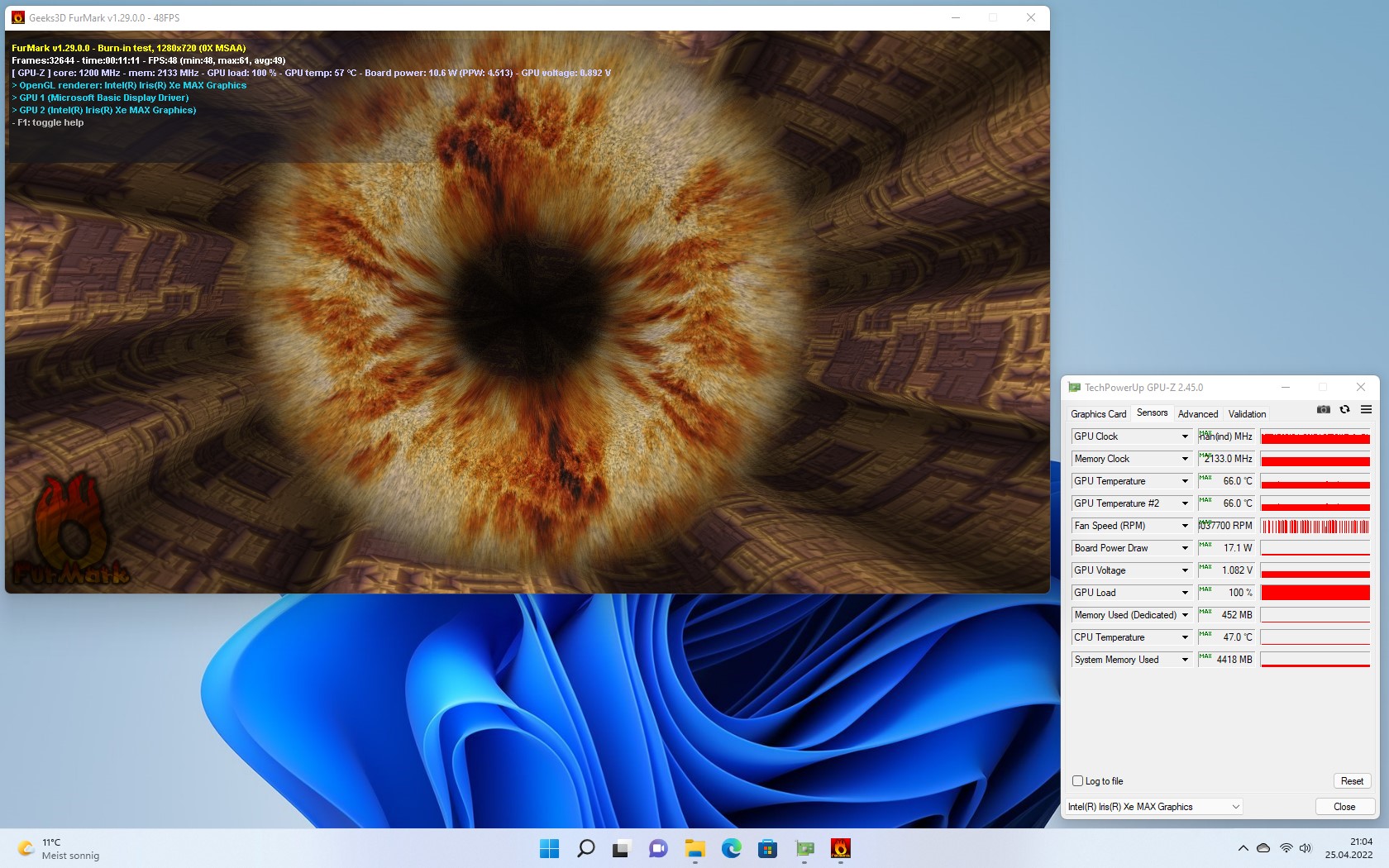The height and width of the screenshot is (868, 1389).
Task: Open the clock and date flyout
Action: point(1348,848)
